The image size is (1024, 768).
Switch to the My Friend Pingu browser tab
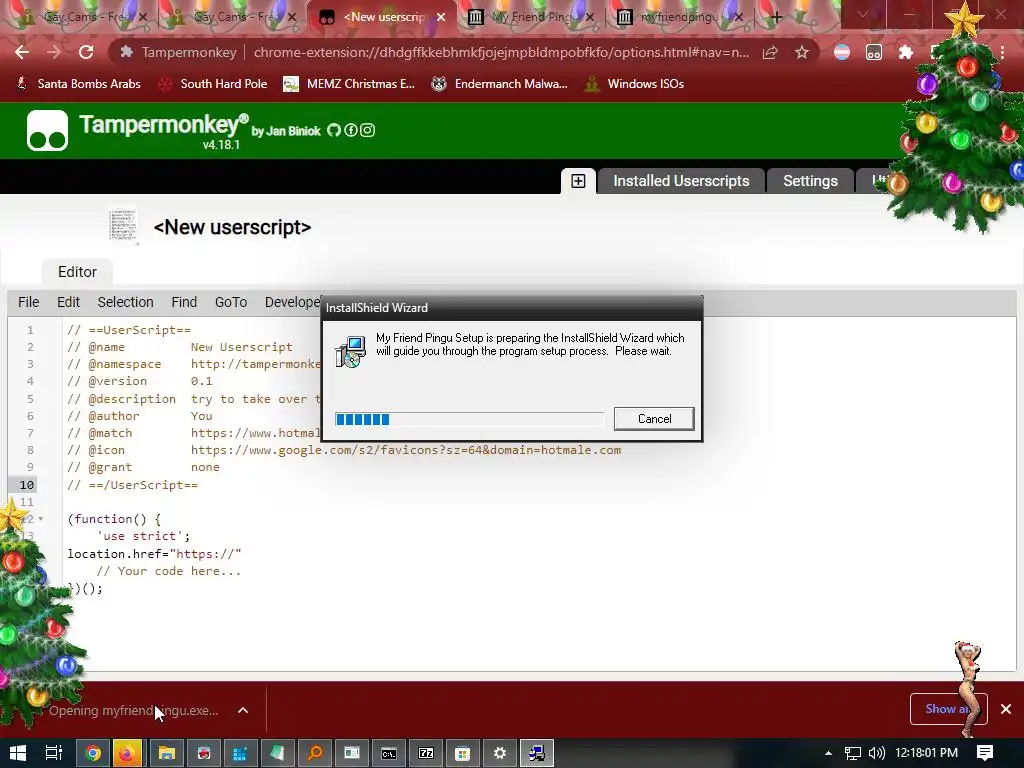pos(530,17)
